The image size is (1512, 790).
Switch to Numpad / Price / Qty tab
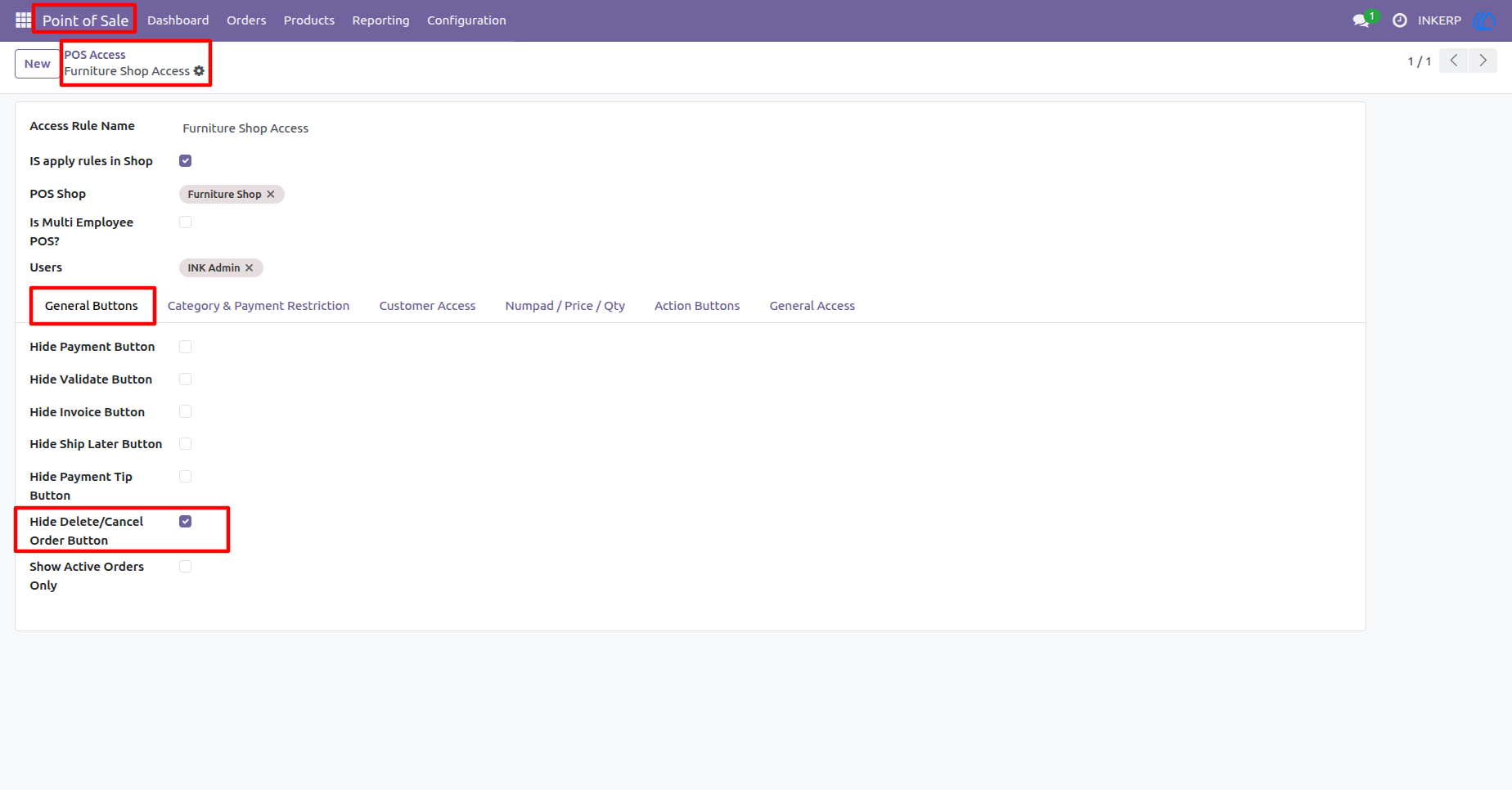pos(565,306)
